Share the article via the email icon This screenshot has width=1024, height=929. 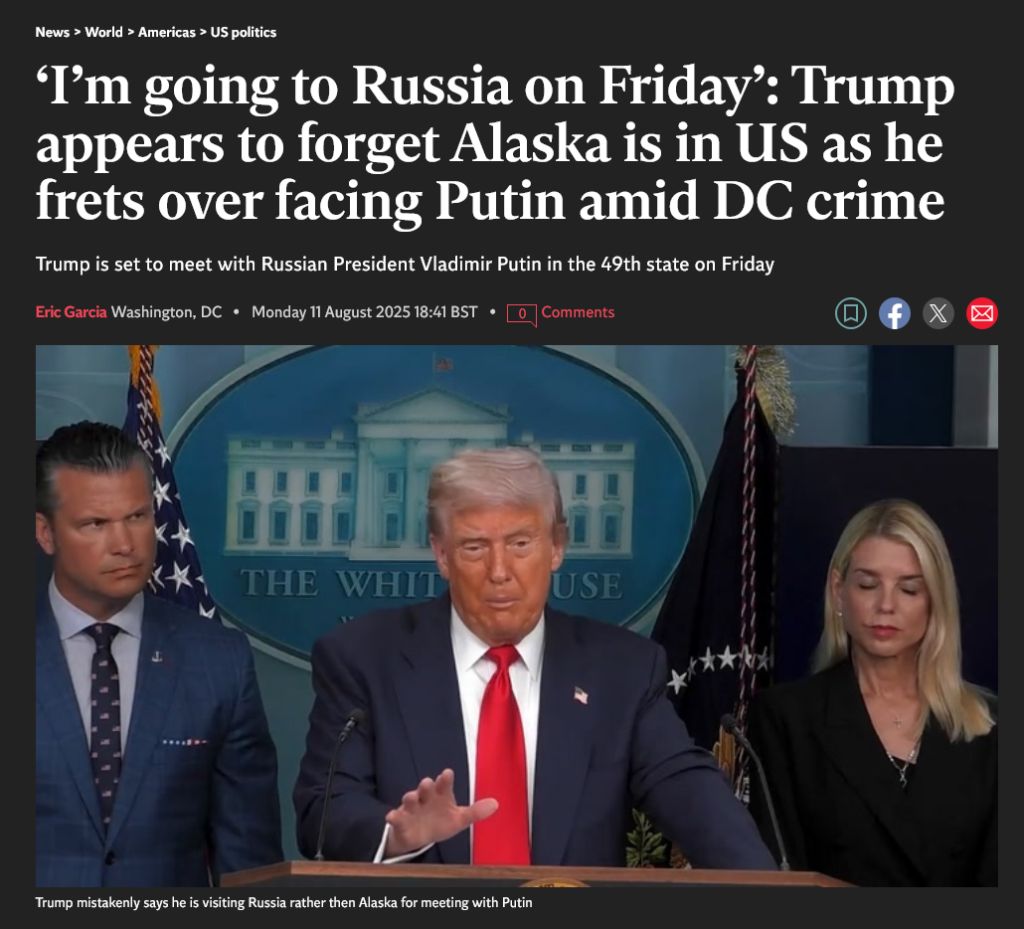982,313
